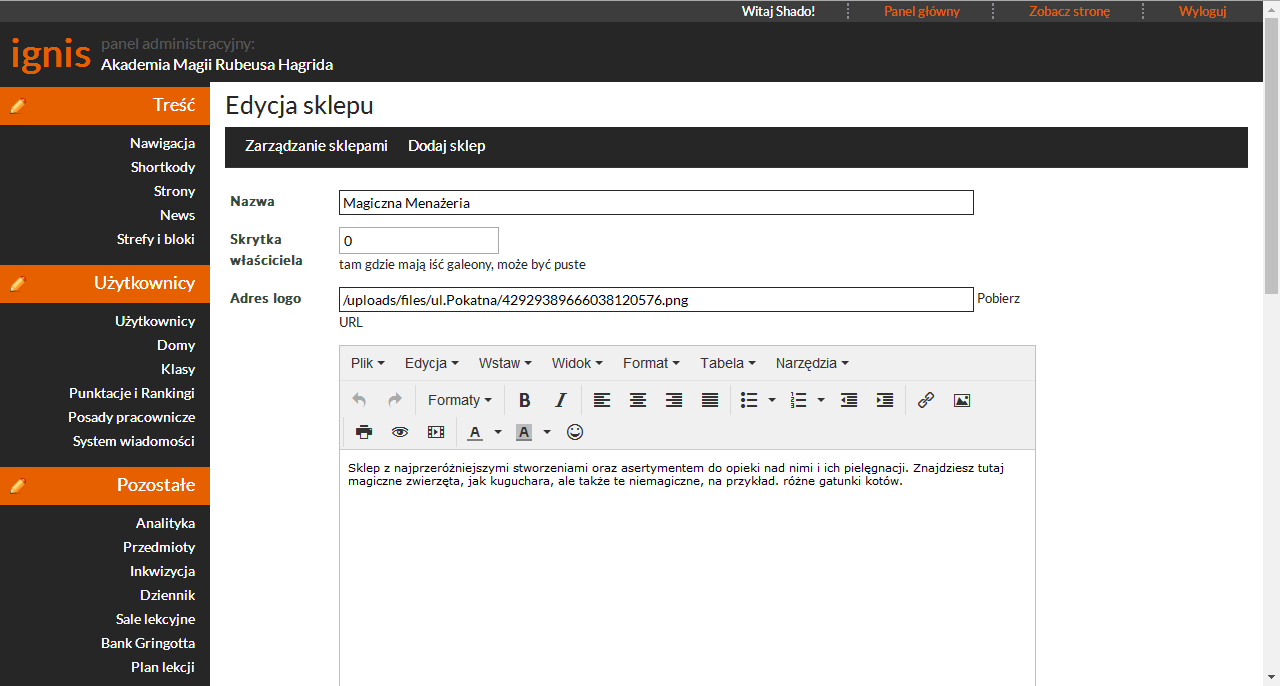Open the Tabela menu
This screenshot has width=1280, height=686.
(727, 363)
